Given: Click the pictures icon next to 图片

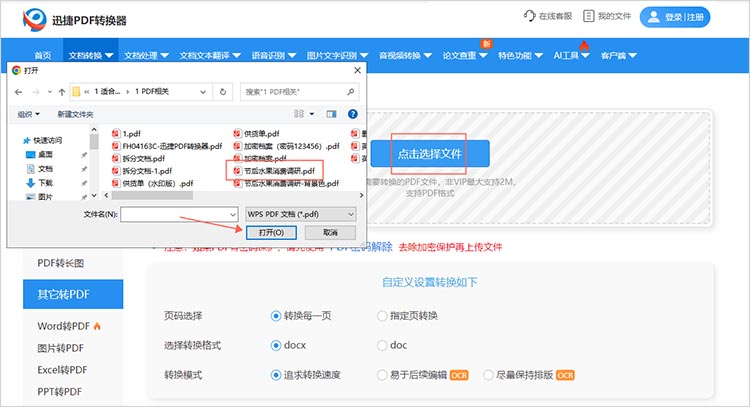Looking at the screenshot, I should point(31,197).
